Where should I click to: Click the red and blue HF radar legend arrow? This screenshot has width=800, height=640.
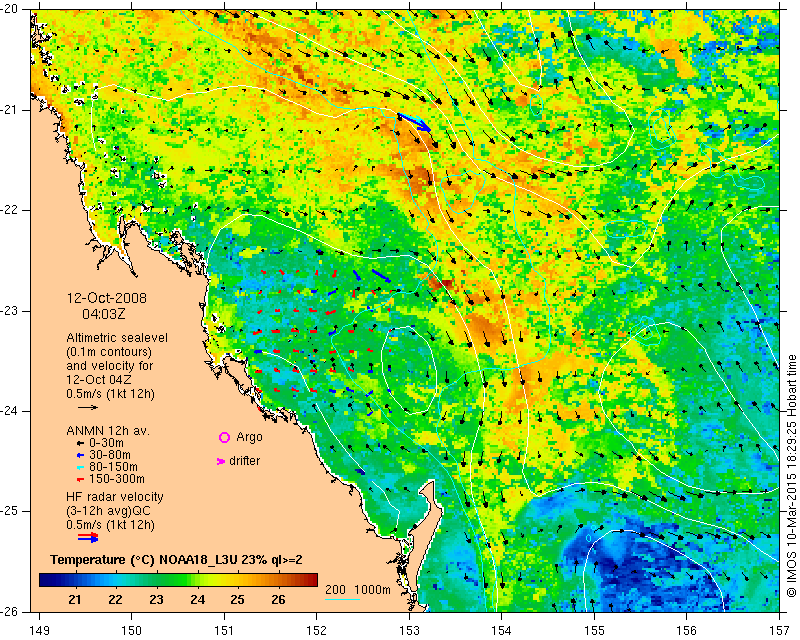pyautogui.click(x=88, y=538)
